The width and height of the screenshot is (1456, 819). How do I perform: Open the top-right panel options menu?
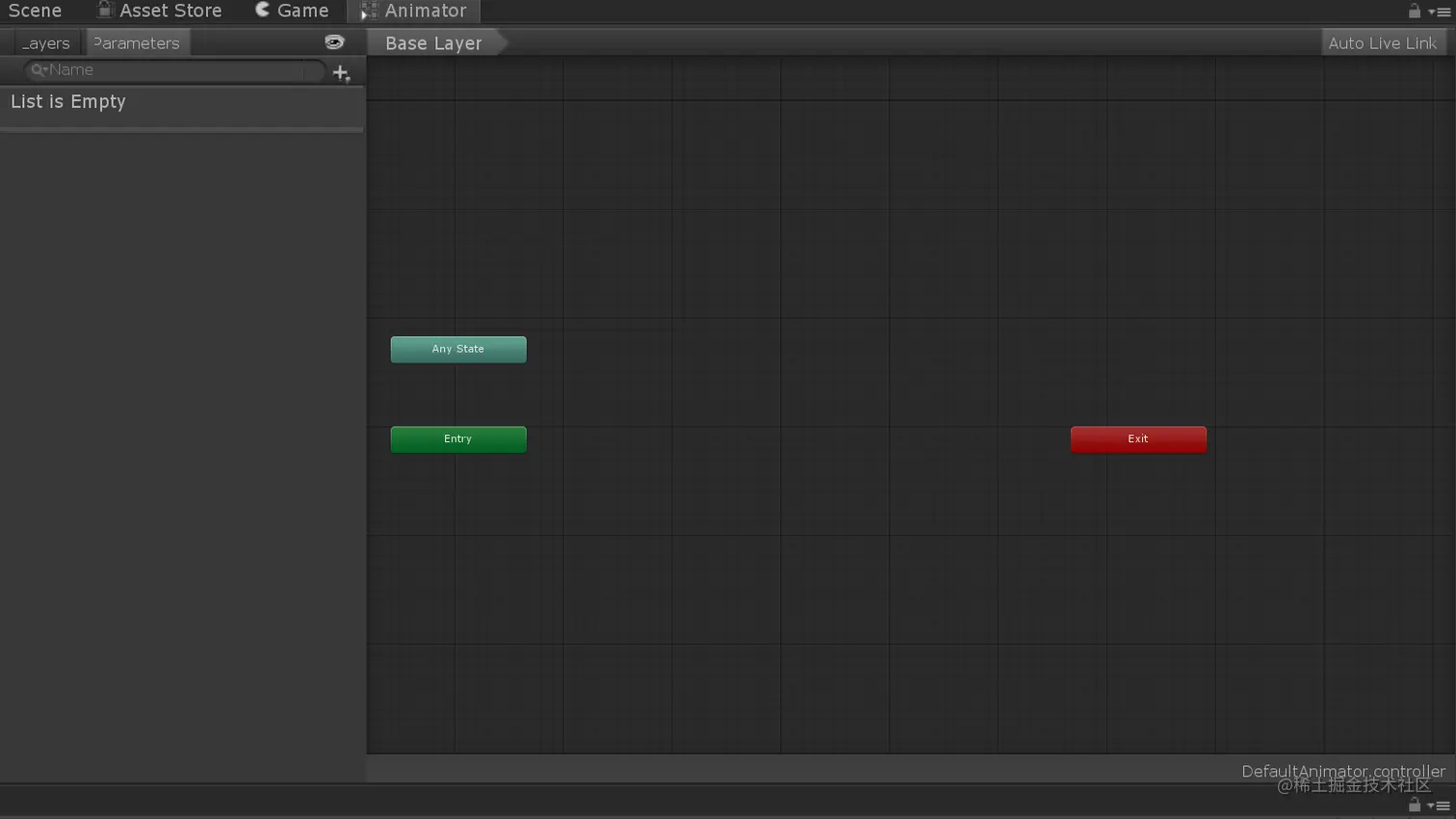point(1440,12)
